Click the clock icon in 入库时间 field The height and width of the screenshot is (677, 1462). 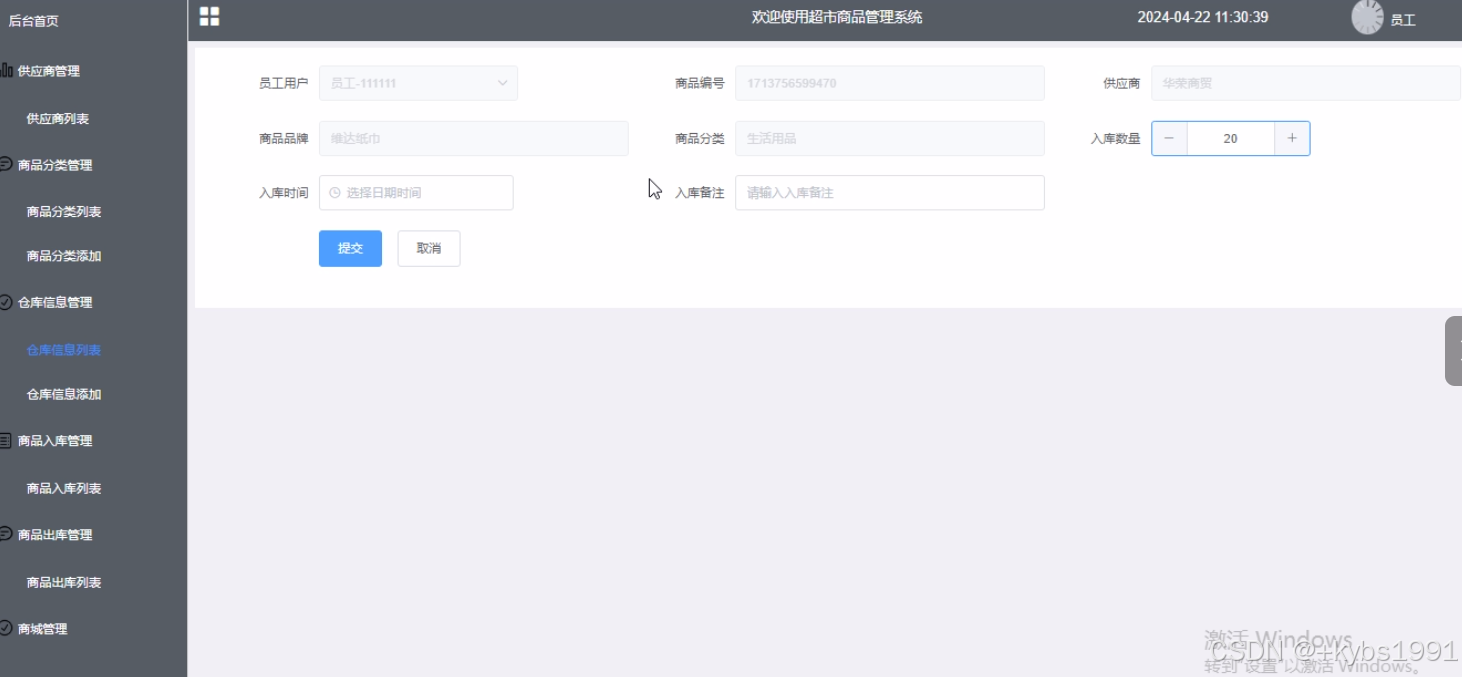335,193
